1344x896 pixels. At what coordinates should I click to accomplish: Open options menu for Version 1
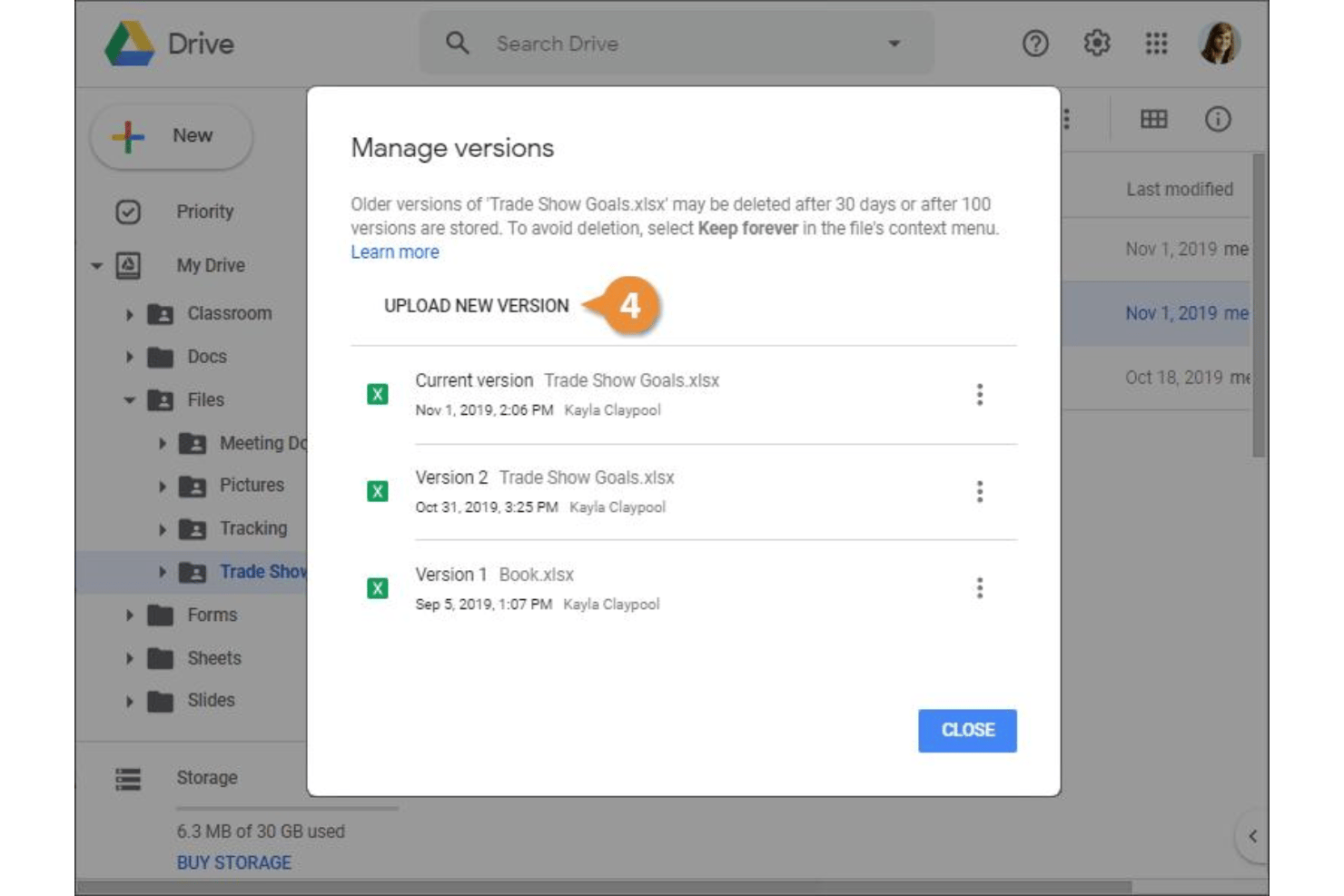979,588
